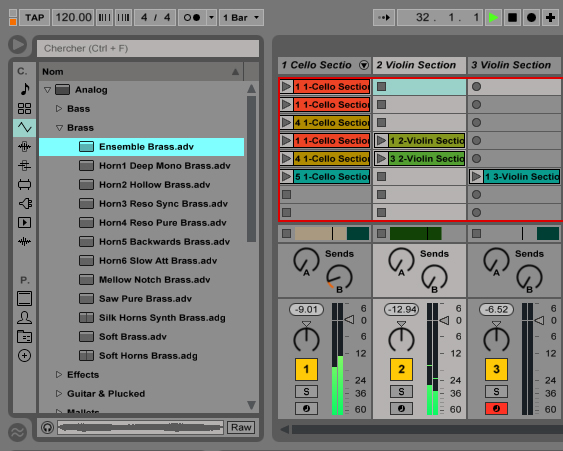Toggle the headphone preview button
This screenshot has height=451, width=563.
pyautogui.click(x=47, y=427)
